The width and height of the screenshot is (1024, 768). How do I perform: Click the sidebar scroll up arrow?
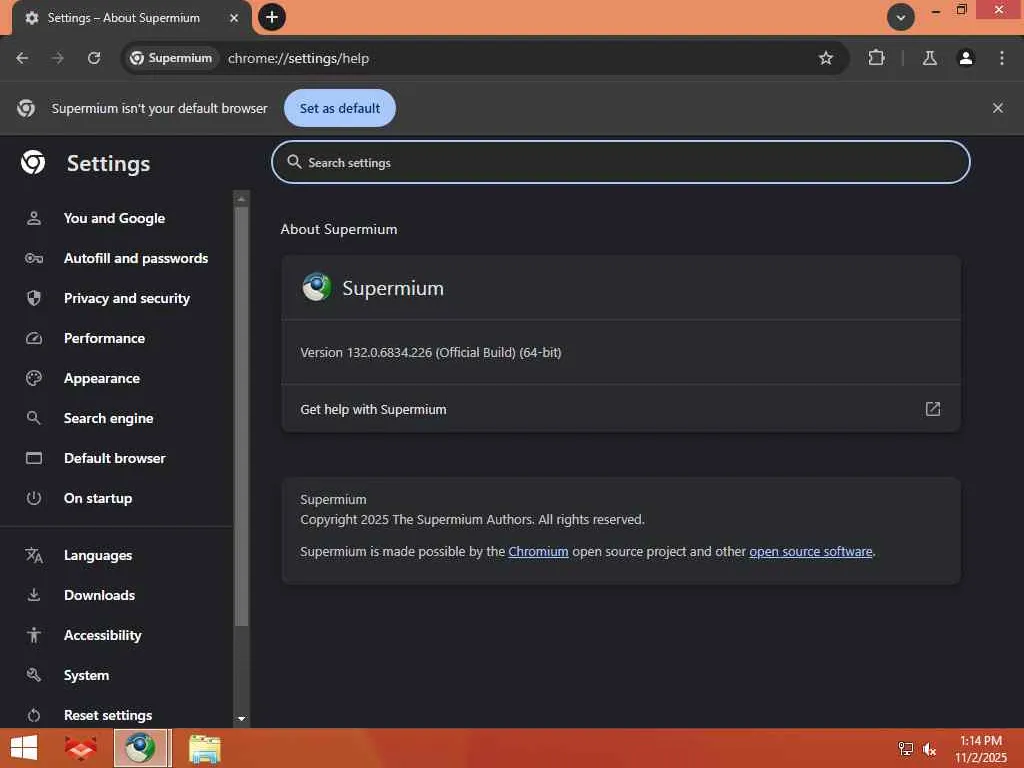coord(242,199)
